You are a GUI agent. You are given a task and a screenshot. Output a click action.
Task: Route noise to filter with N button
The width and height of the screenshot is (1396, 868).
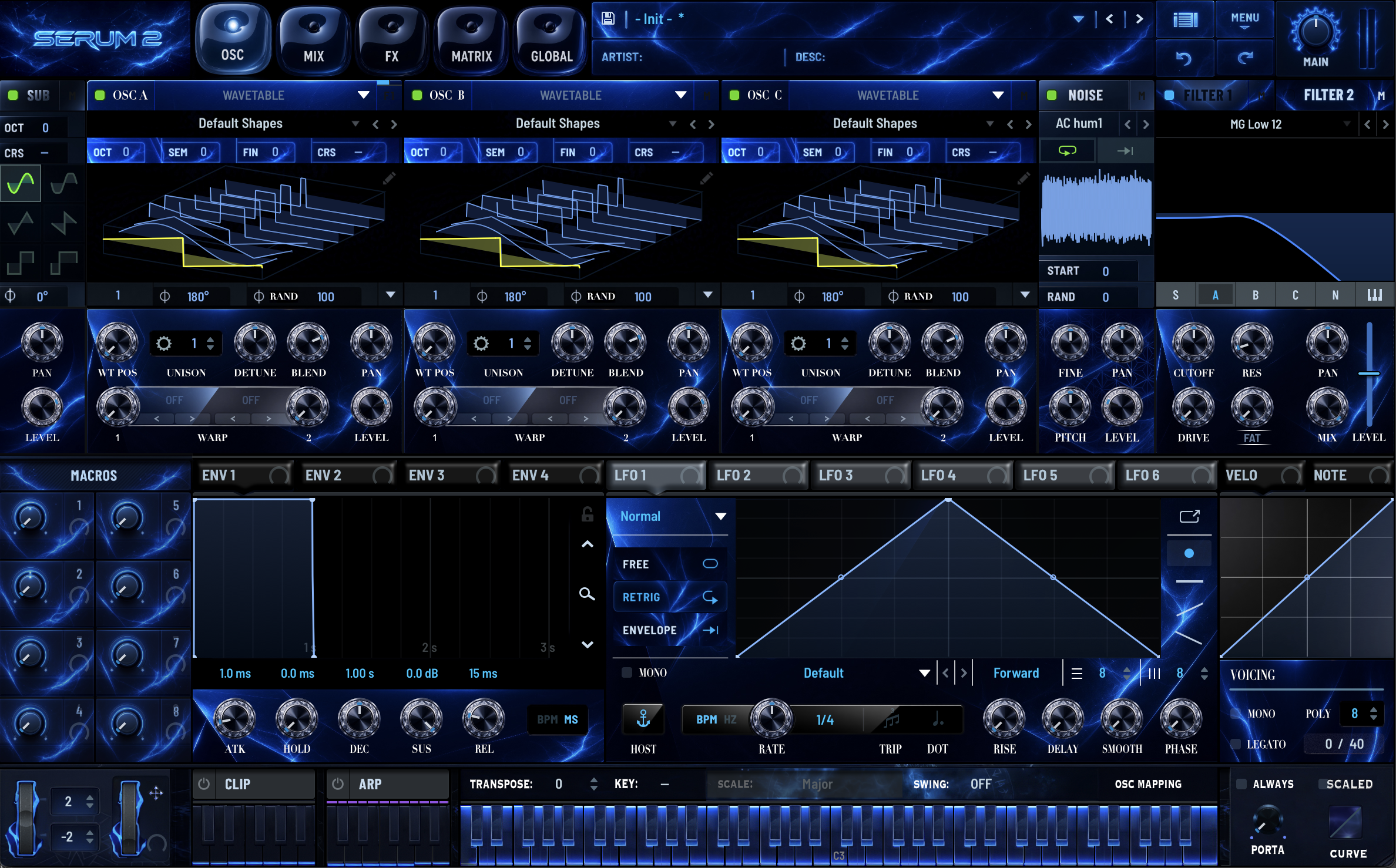[1335, 295]
